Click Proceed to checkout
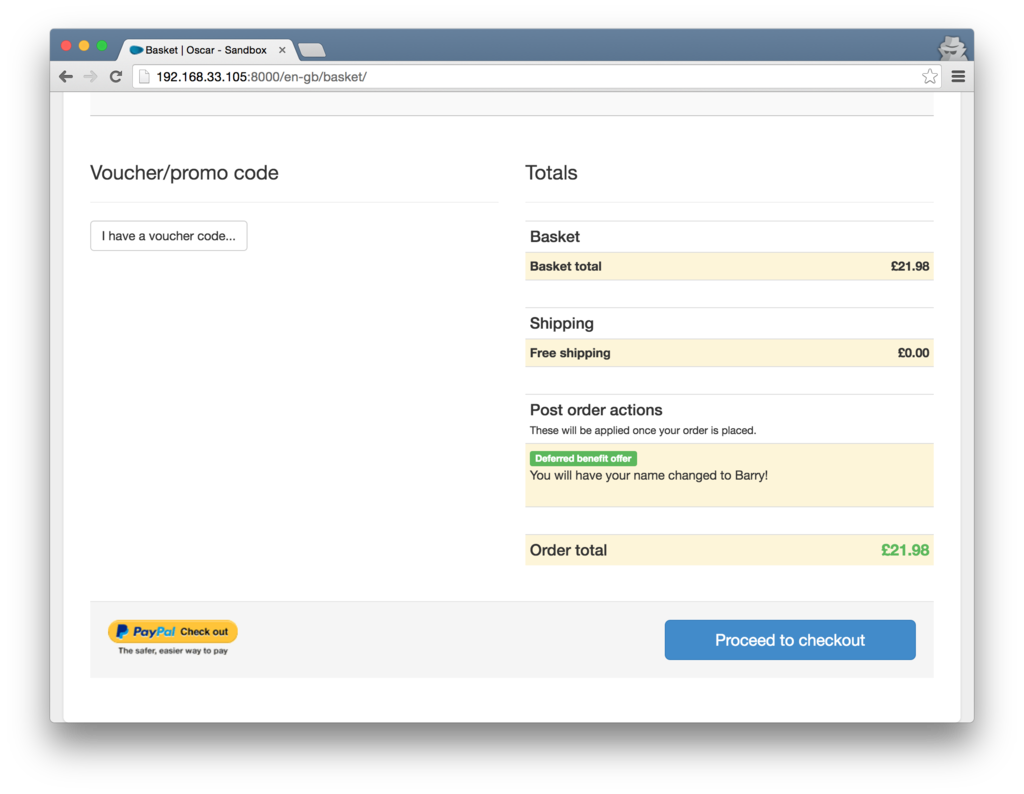Image resolution: width=1024 pixels, height=794 pixels. [790, 640]
